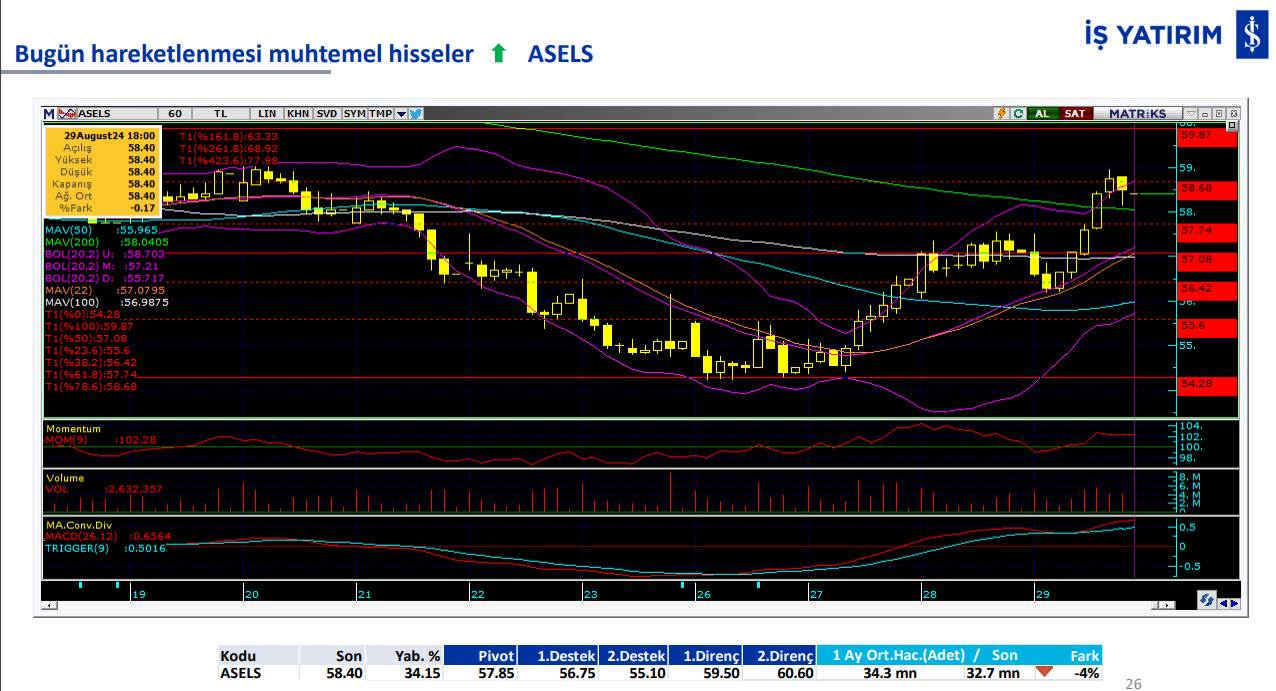The image size is (1276, 691).
Task: Click the blue sync icon at bottom right
Action: [x=1206, y=601]
